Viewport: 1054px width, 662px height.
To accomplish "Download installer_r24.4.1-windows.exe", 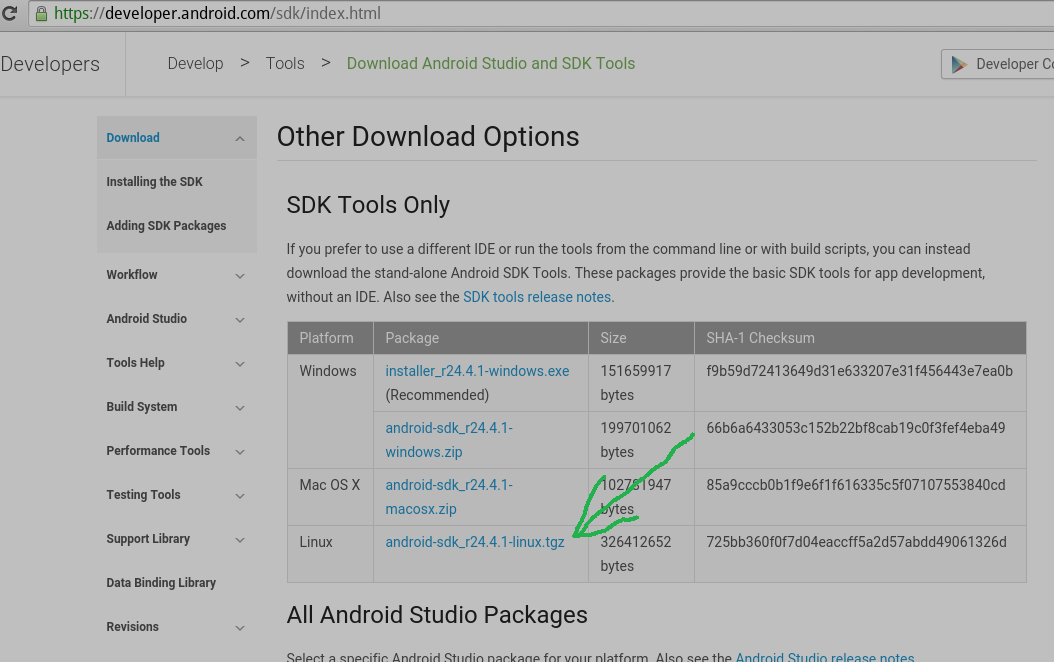I will pos(477,371).
